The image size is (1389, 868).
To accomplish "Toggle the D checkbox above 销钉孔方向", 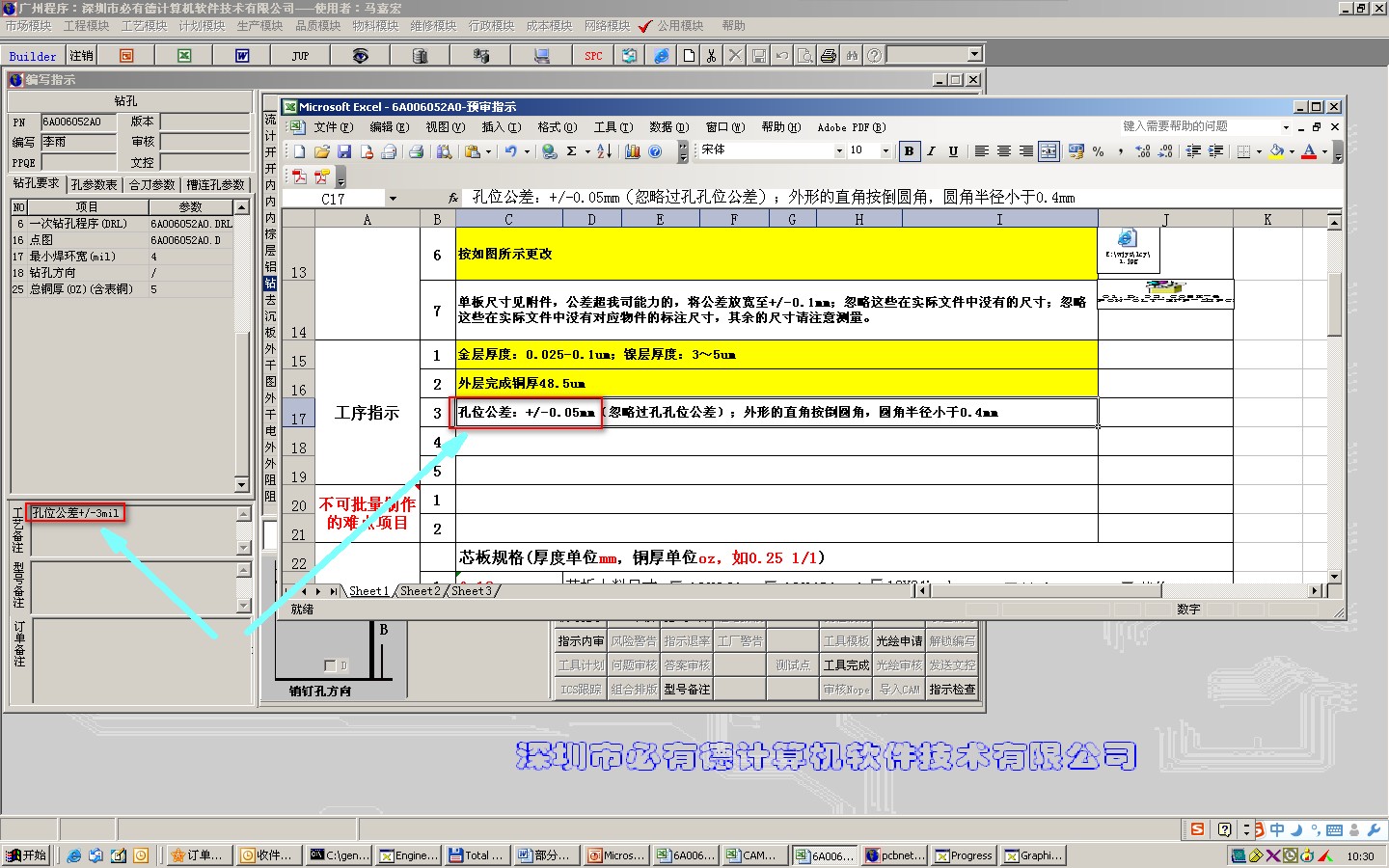I will click(x=330, y=665).
